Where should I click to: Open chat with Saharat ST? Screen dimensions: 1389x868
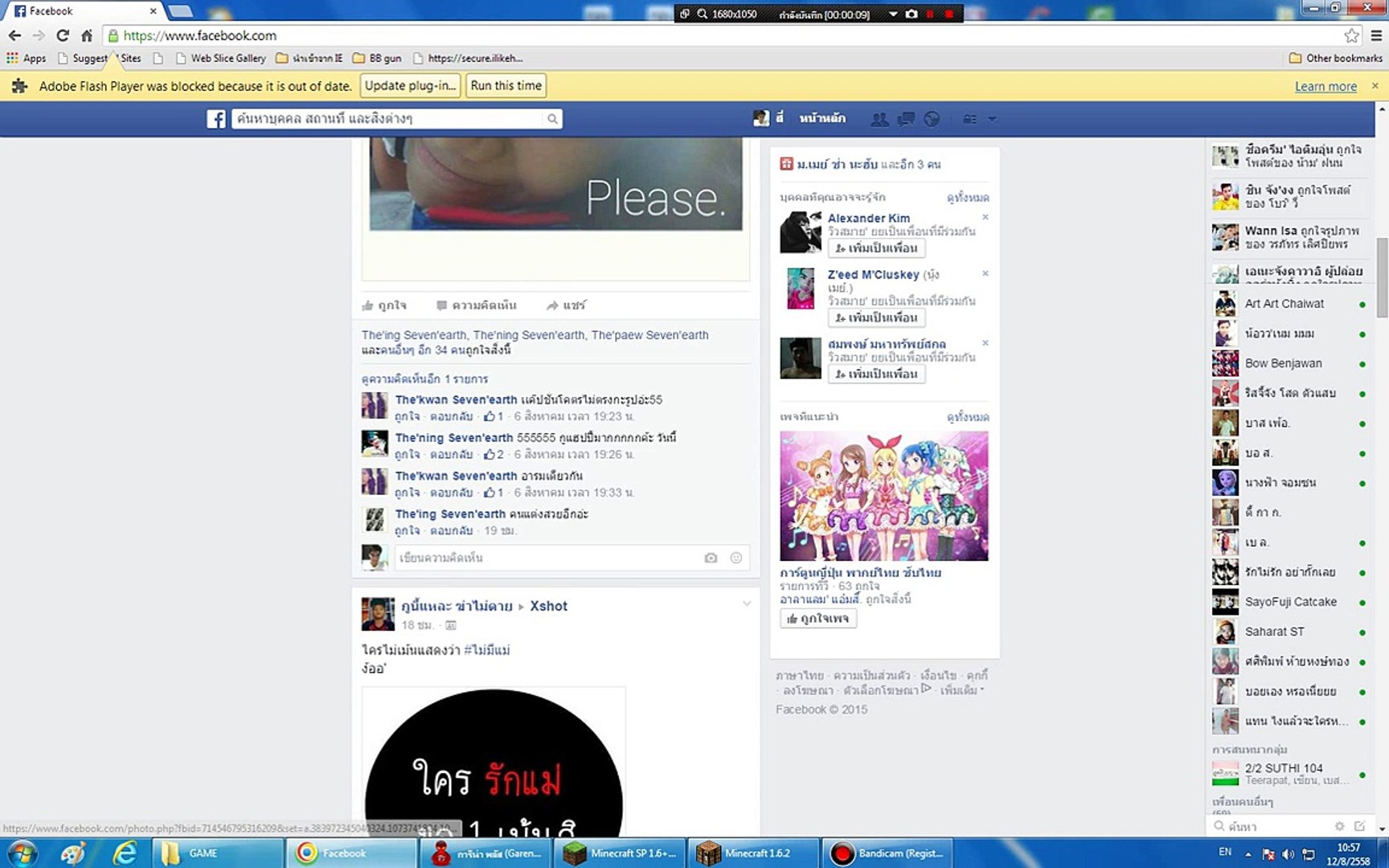click(x=1290, y=632)
